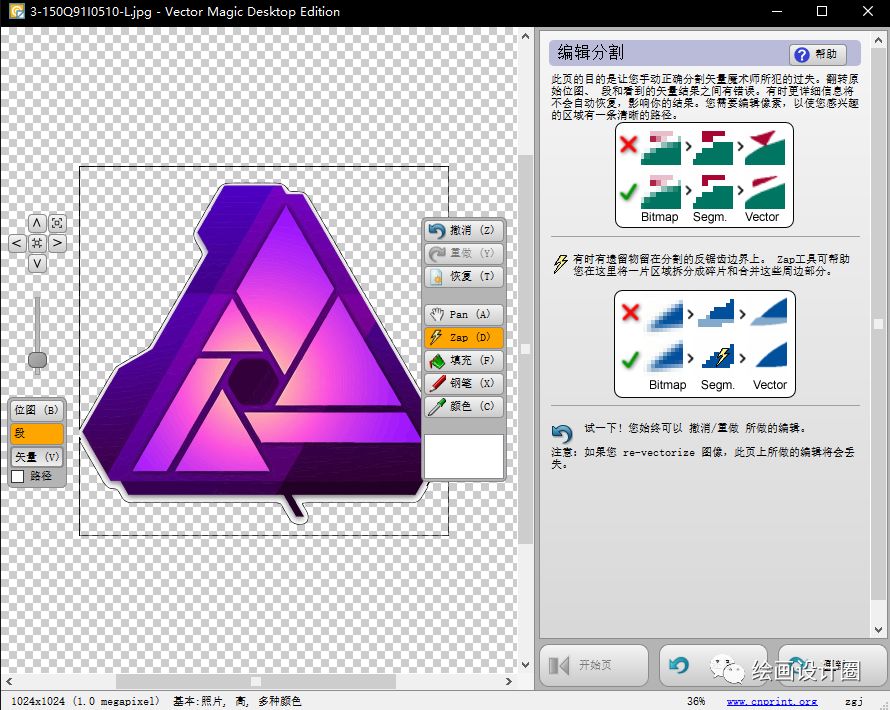Click the center view navigation button

pos(37,243)
